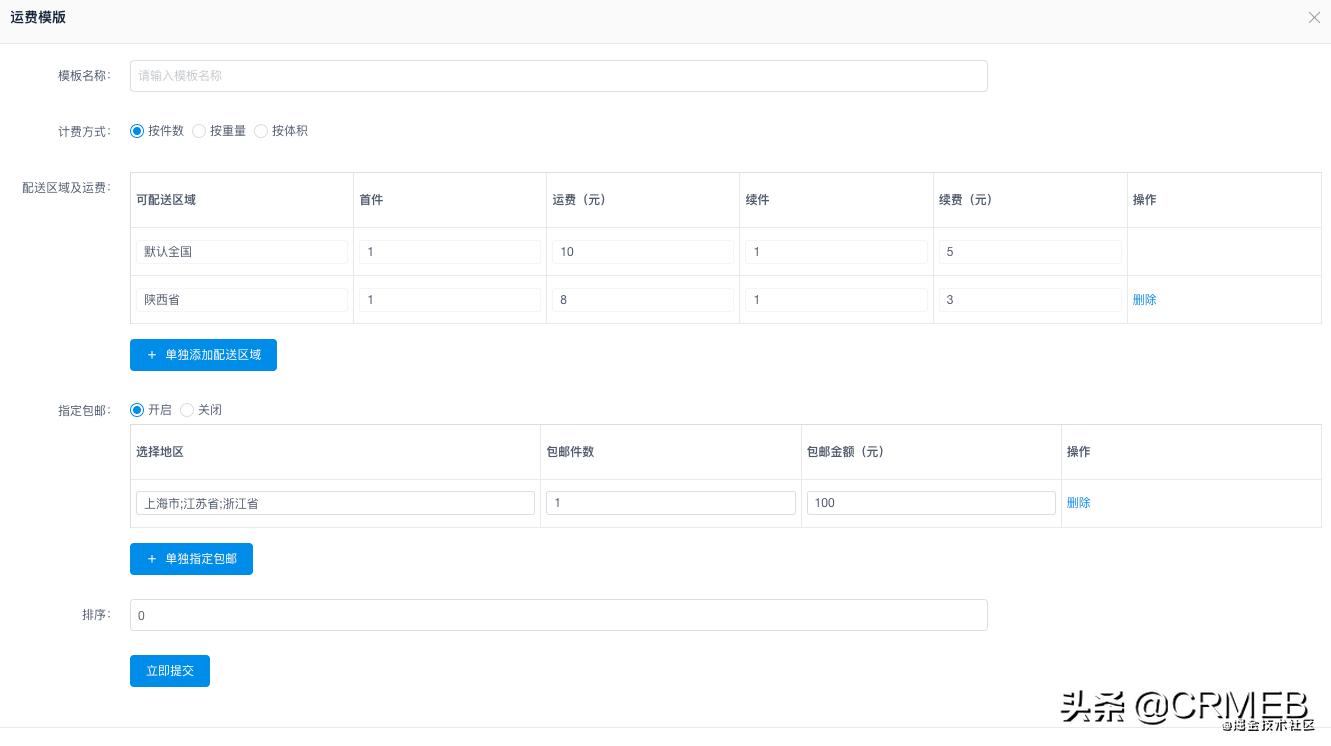Submit form with 立即提交 button
1331x746 pixels.
pyautogui.click(x=170, y=671)
